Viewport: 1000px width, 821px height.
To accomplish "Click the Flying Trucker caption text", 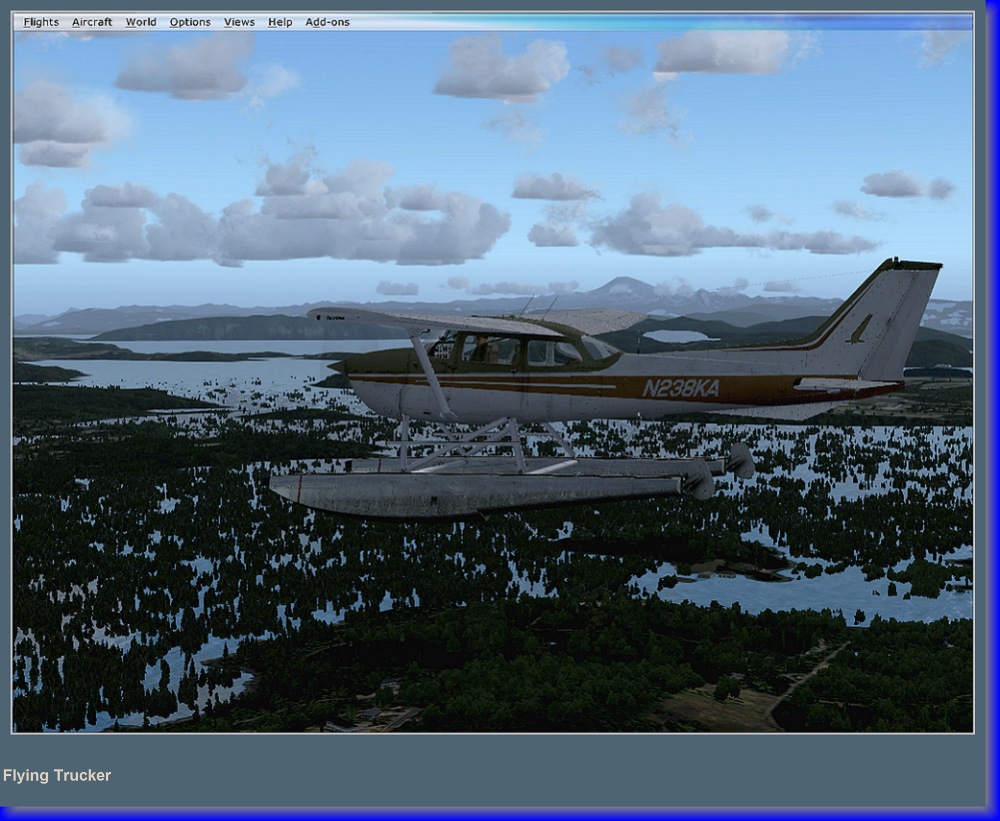I will [57, 775].
